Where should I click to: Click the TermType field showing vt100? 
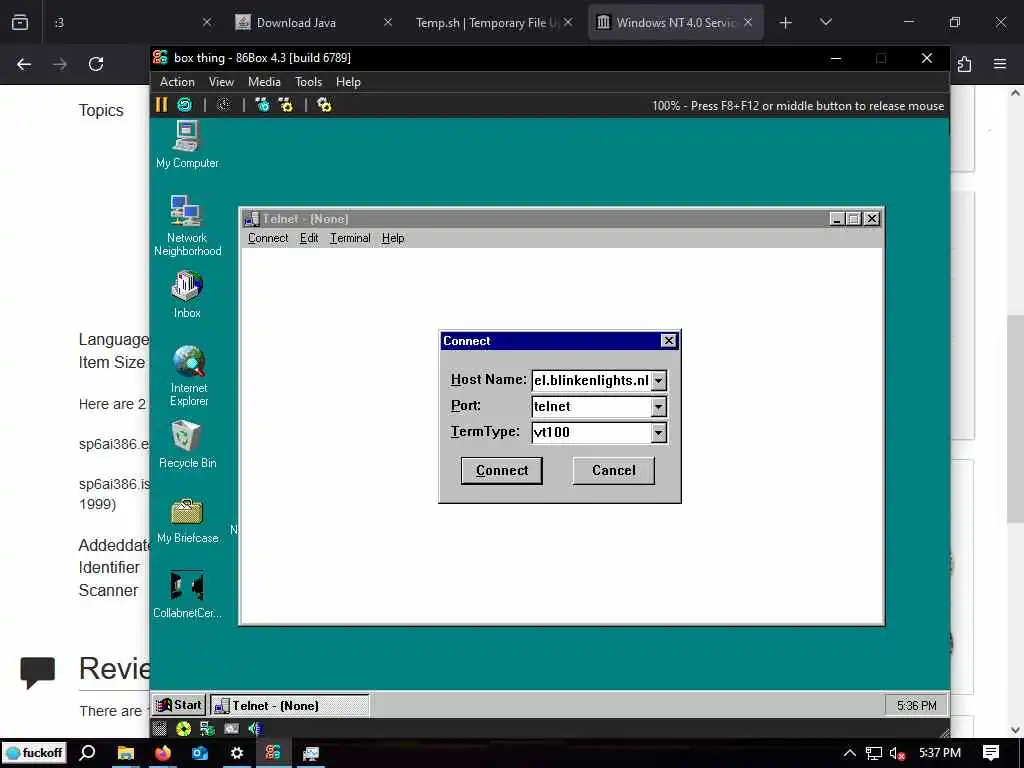[591, 432]
